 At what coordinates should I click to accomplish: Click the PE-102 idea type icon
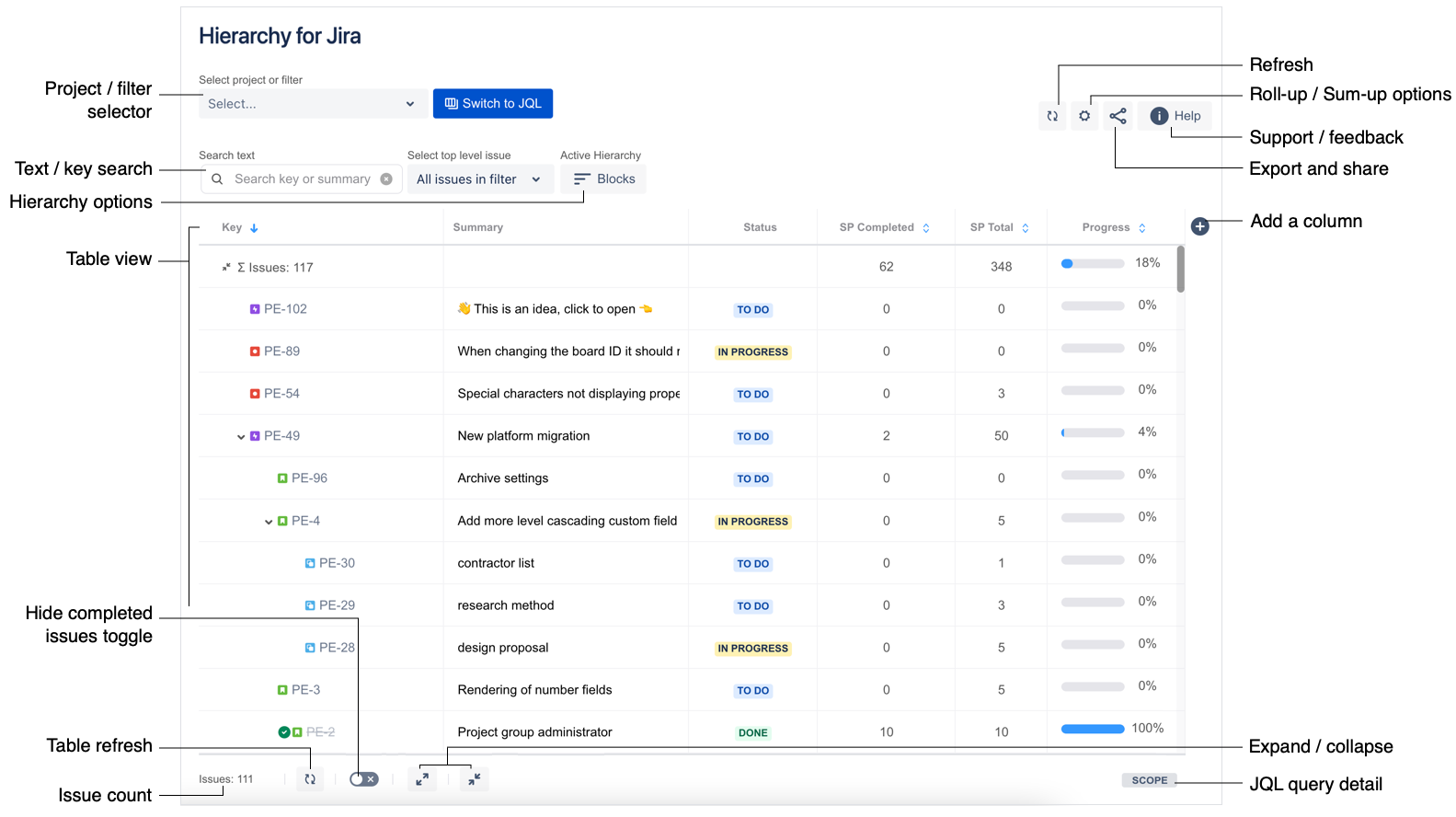pyautogui.click(x=255, y=309)
